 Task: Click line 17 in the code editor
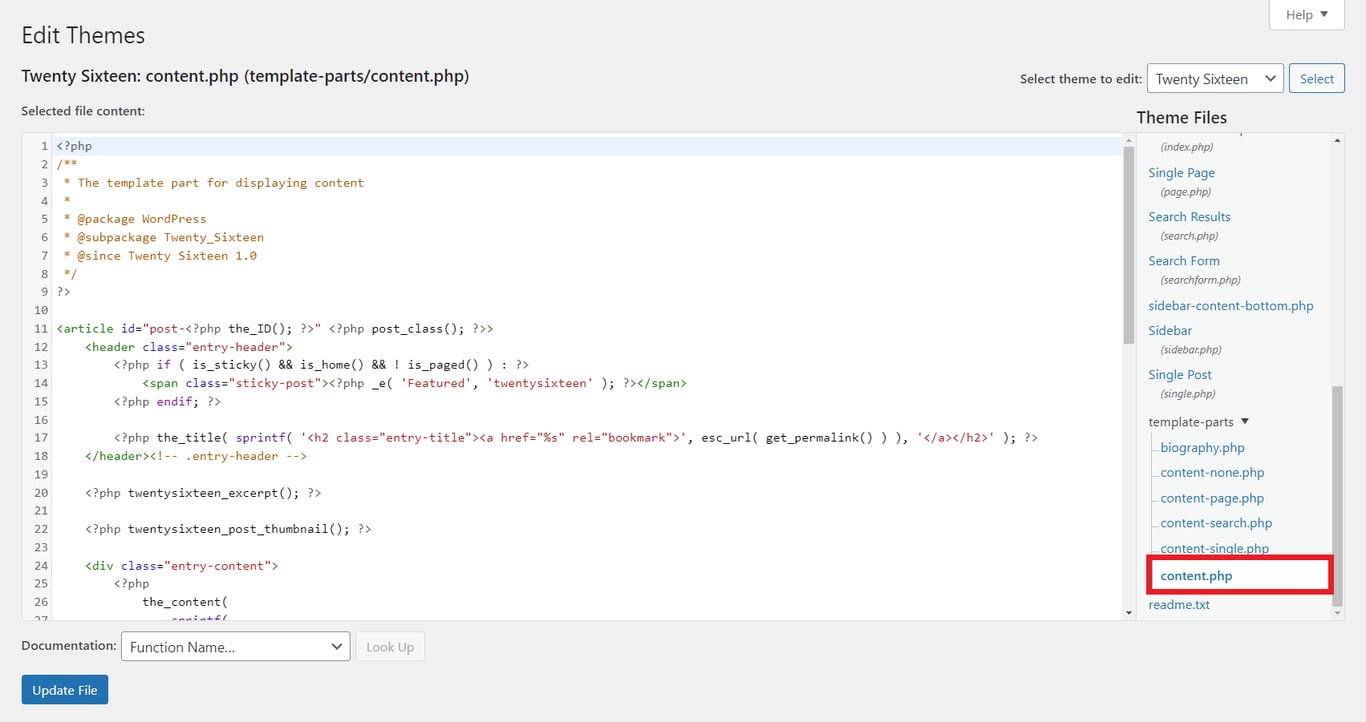(x=400, y=437)
